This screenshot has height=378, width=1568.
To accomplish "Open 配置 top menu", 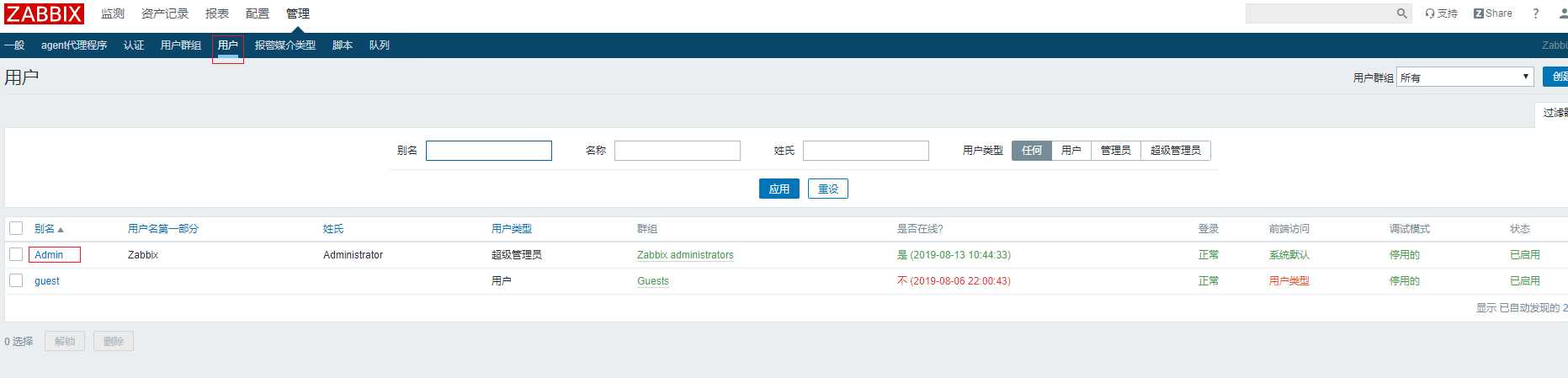I will click(258, 13).
